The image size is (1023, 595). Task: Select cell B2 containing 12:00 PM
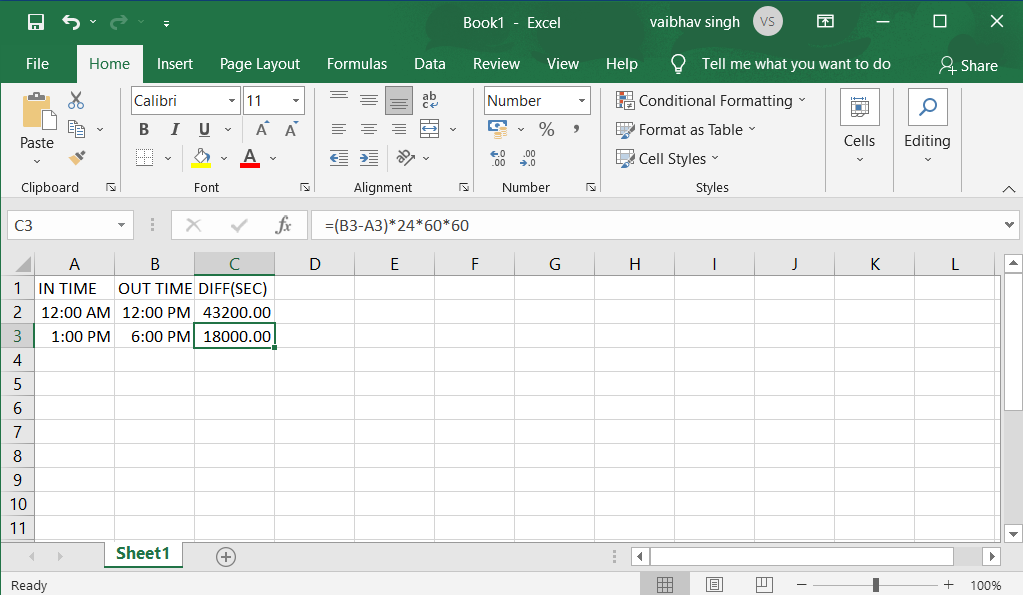coord(154,312)
